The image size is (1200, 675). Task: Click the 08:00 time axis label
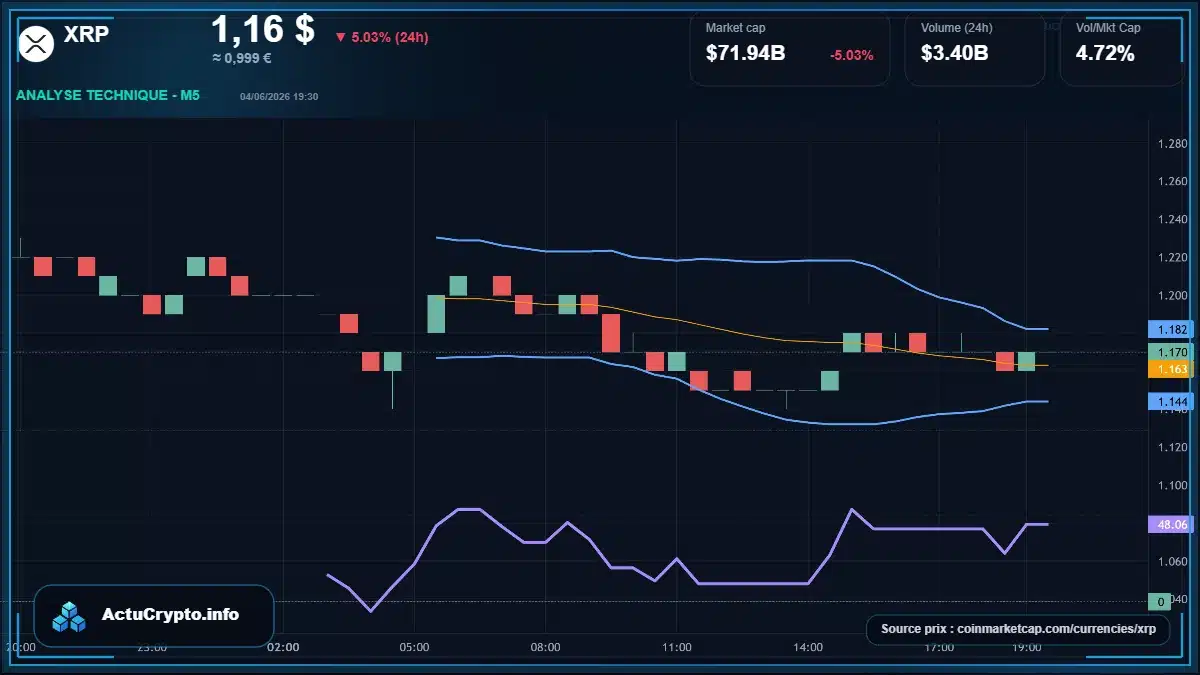tap(545, 648)
